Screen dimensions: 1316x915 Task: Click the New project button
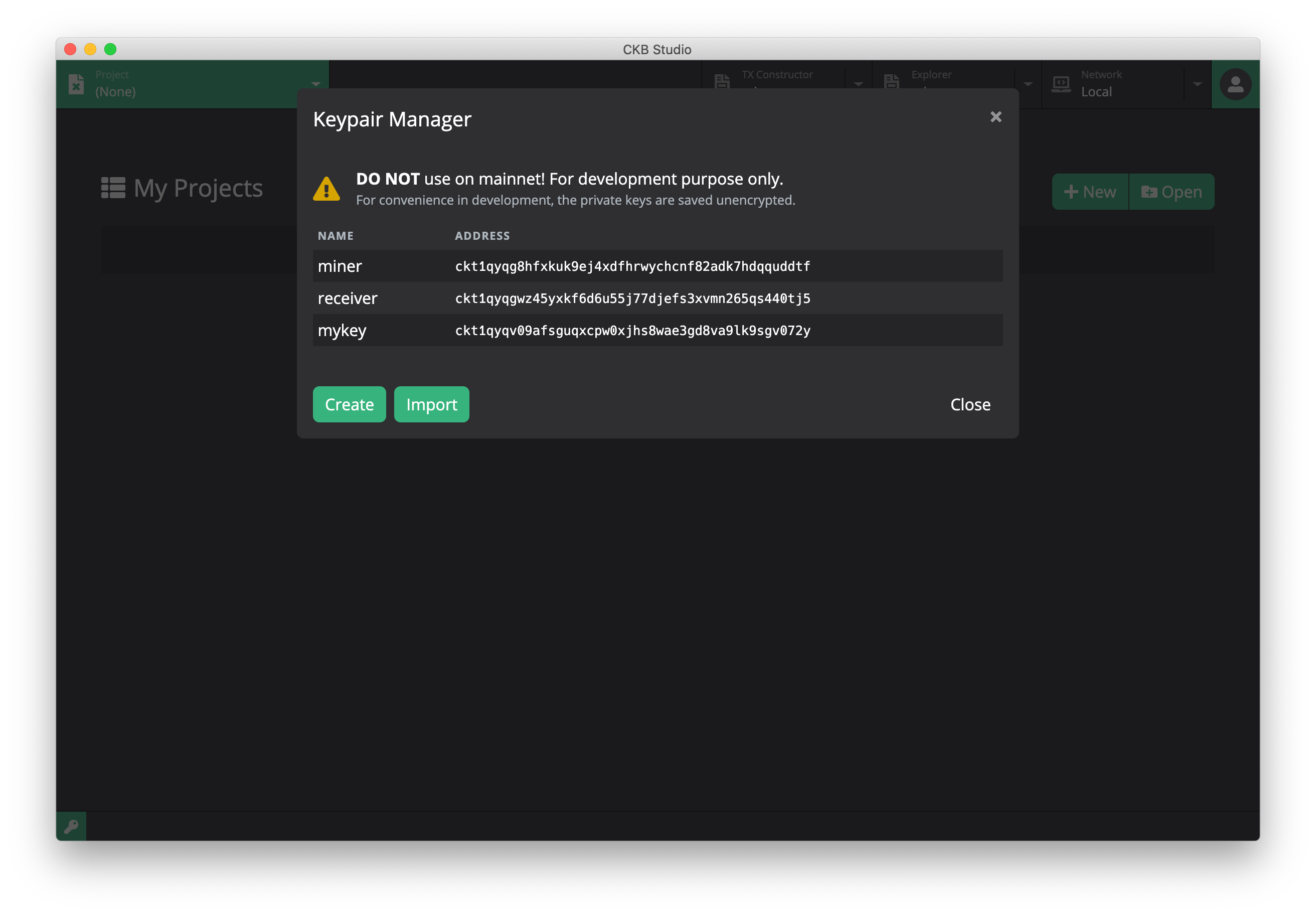click(x=1090, y=192)
